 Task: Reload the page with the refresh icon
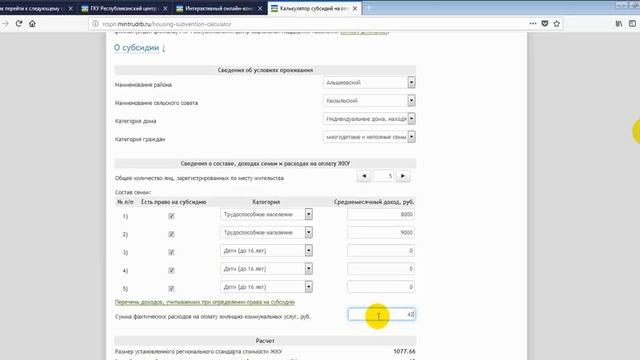19,24
